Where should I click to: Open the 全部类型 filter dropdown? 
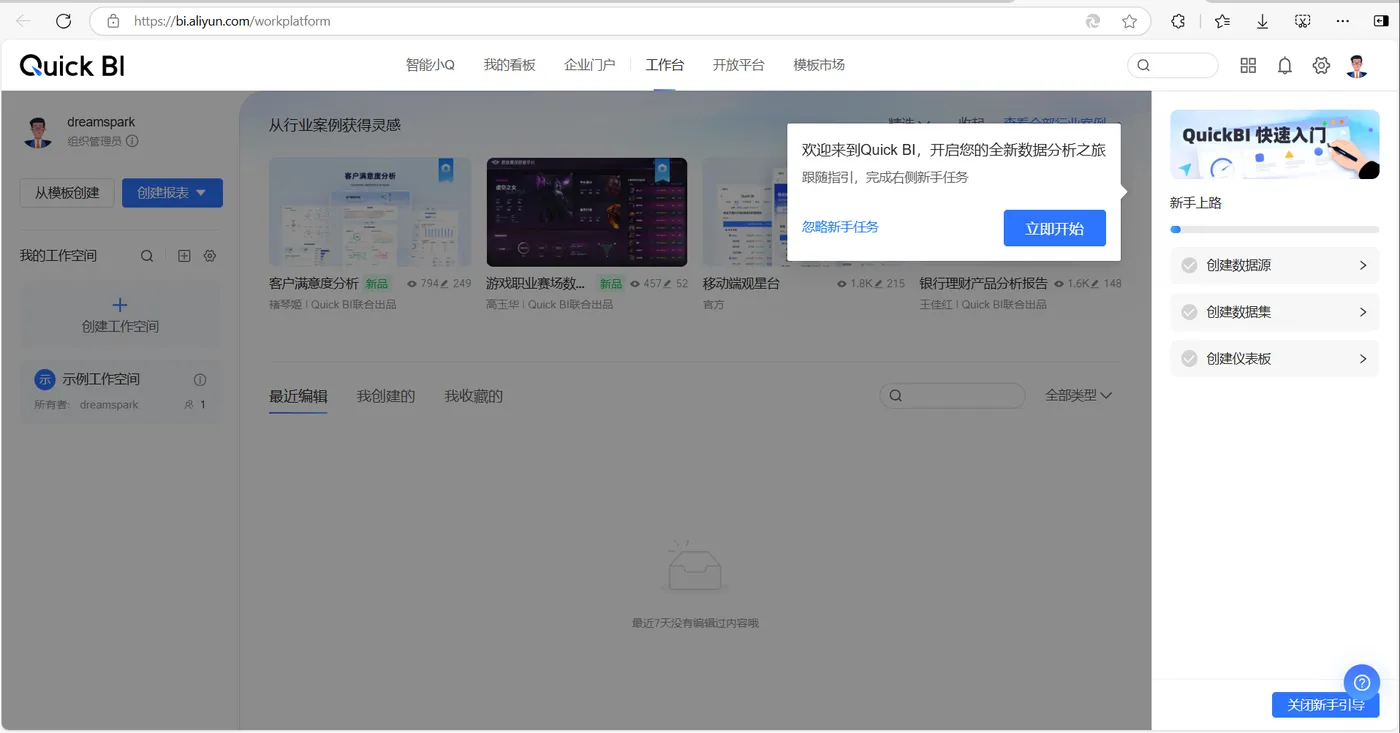point(1078,396)
